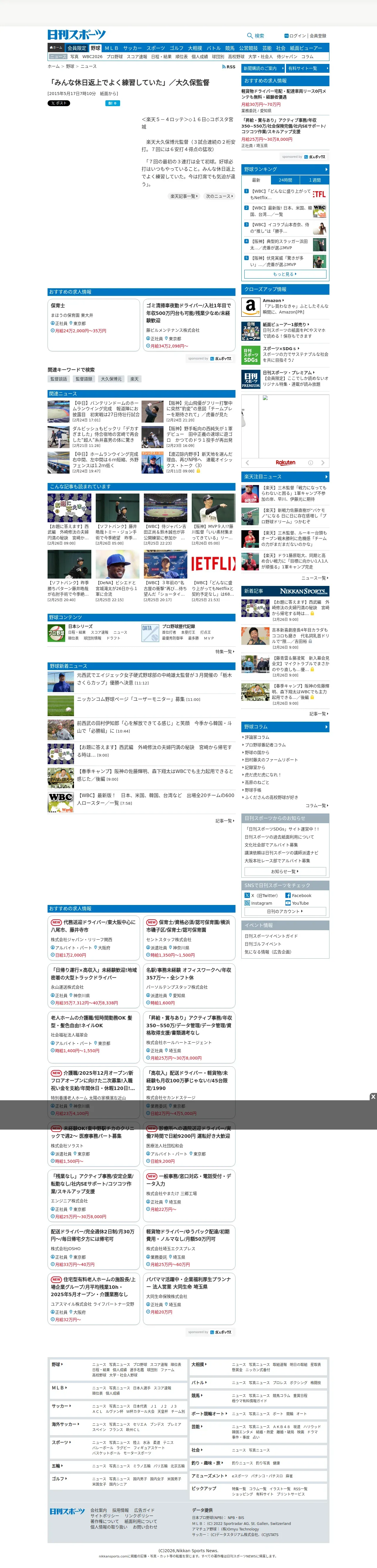Open the 野球手帳 column link

[x=253, y=790]
